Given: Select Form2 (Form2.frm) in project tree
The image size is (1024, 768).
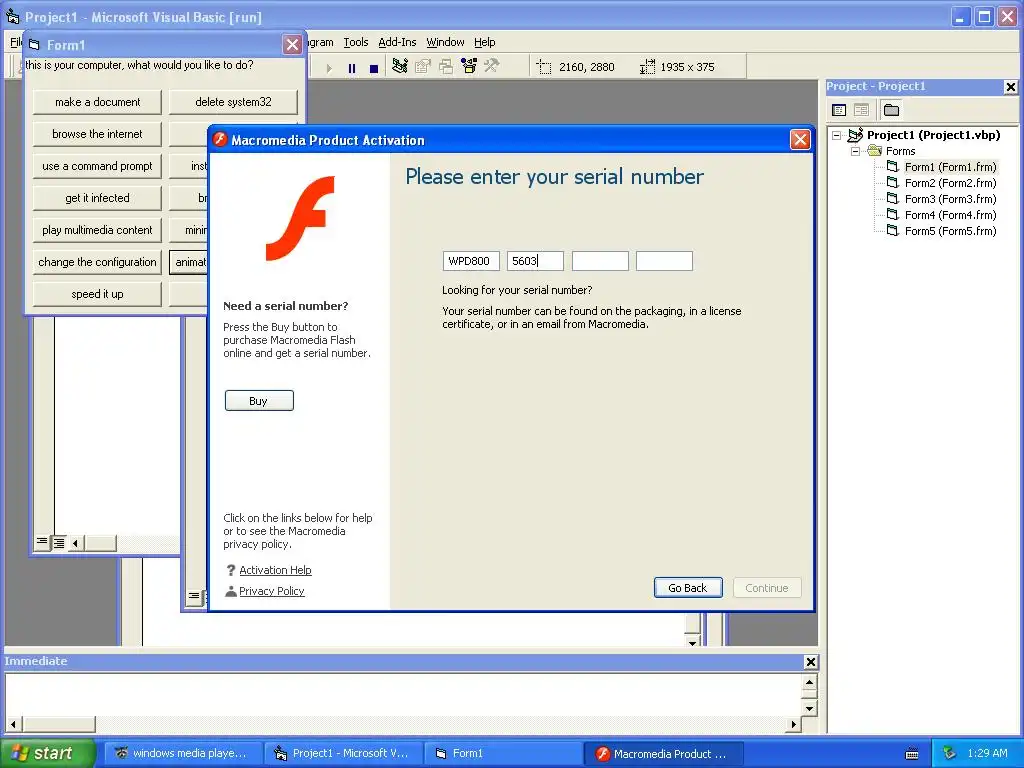Looking at the screenshot, I should point(950,183).
